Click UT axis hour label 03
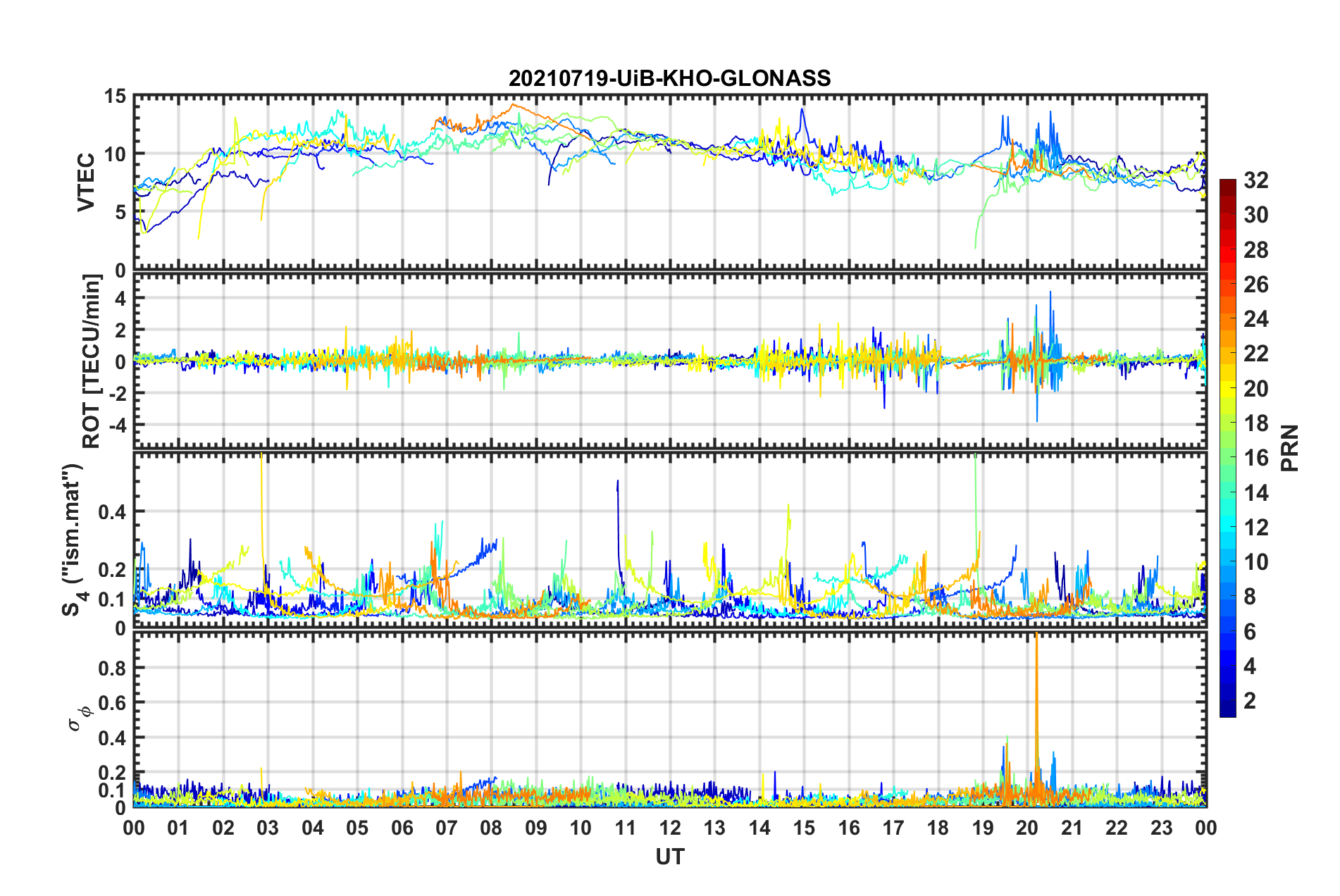1340x896 pixels. coord(268,828)
